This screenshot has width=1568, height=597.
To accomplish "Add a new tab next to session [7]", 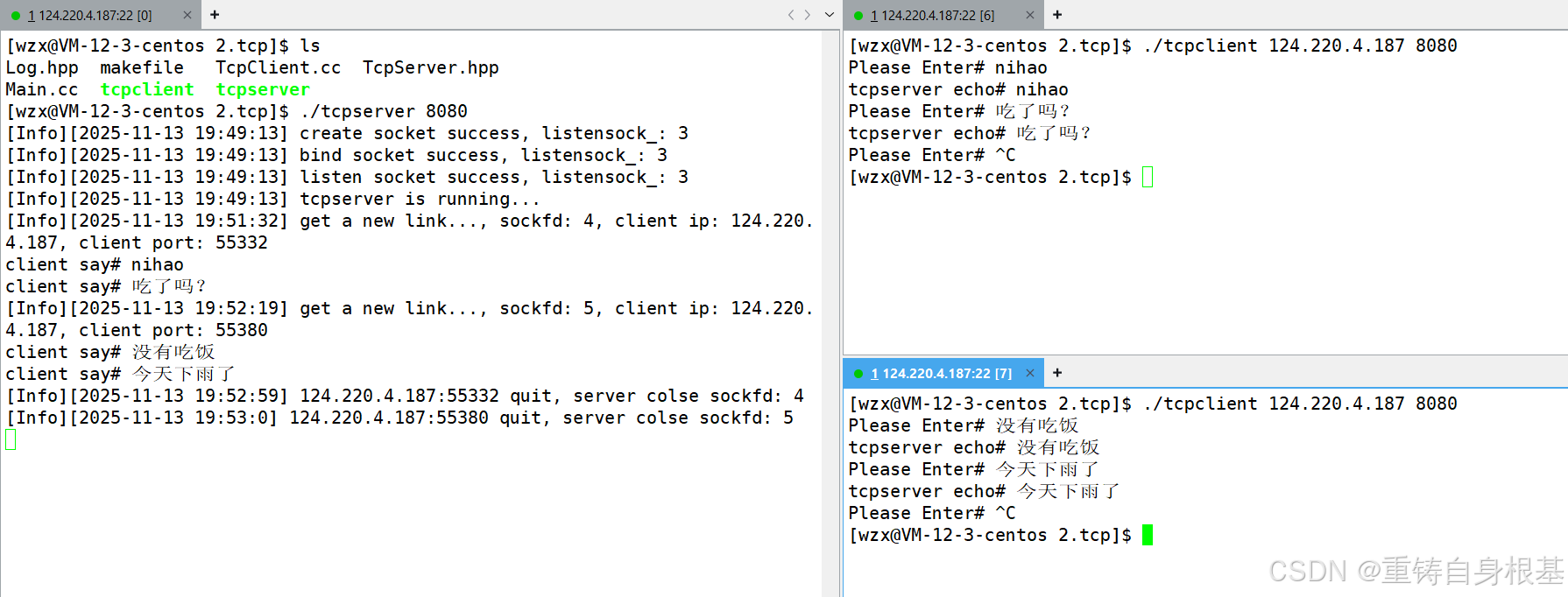I will tap(1057, 373).
